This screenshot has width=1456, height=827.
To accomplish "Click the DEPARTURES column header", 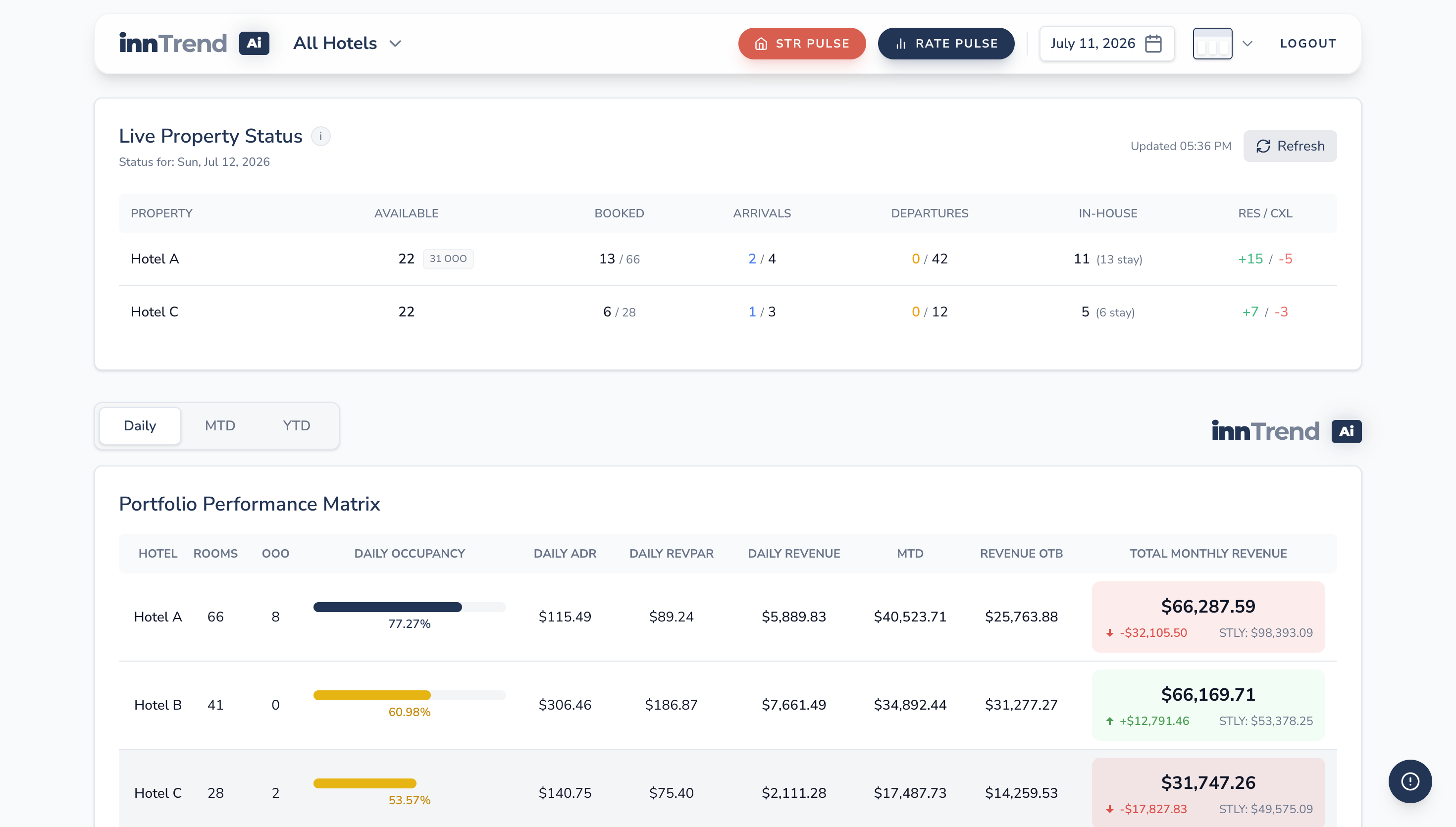I will [x=930, y=213].
